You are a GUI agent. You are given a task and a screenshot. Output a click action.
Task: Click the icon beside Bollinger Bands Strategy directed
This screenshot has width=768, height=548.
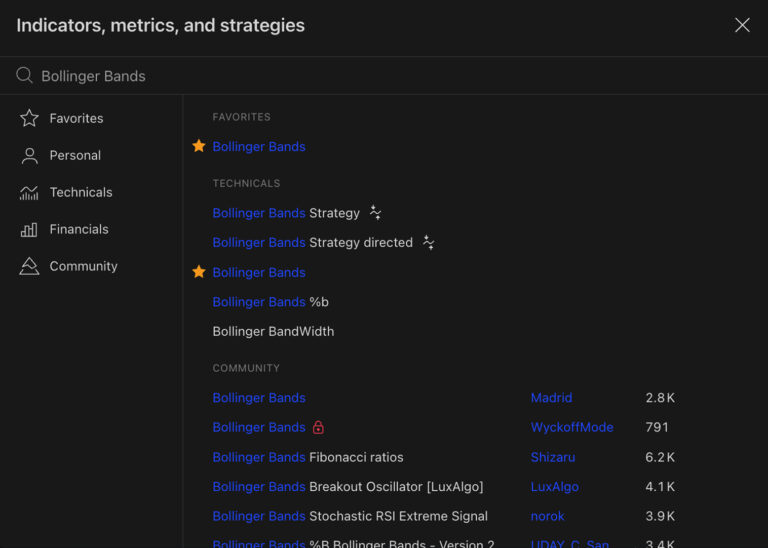[x=429, y=242]
